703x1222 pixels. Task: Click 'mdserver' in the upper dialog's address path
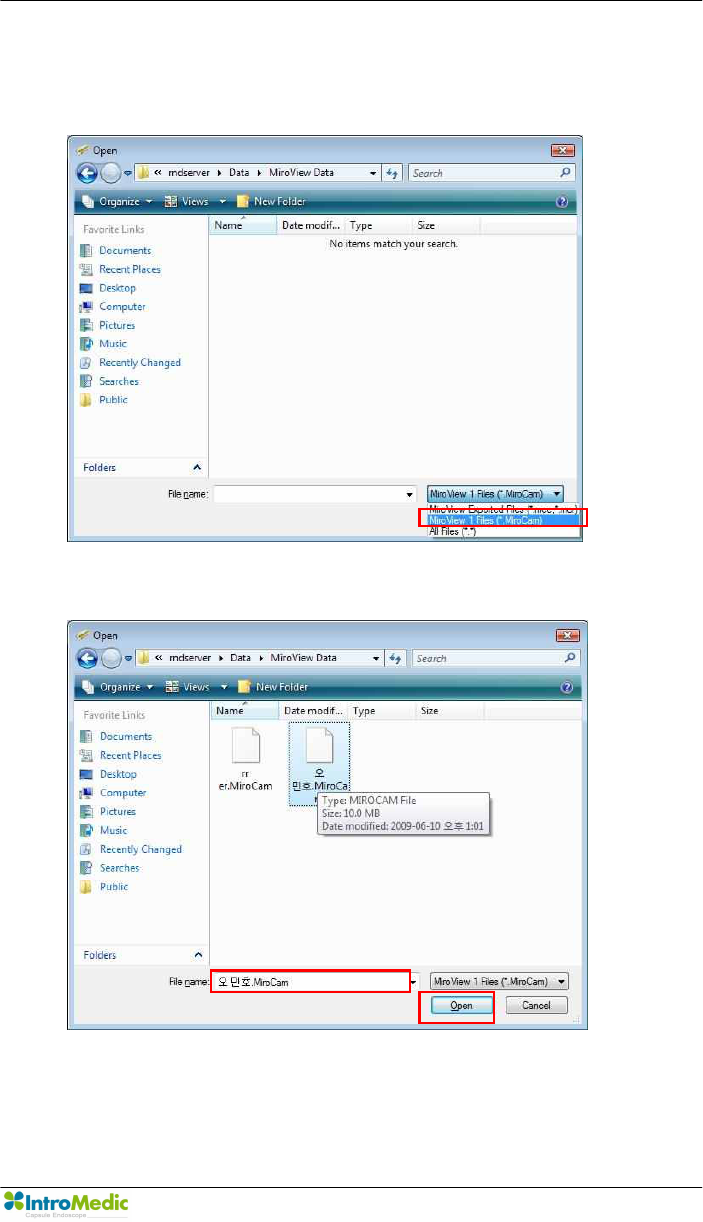[x=190, y=173]
